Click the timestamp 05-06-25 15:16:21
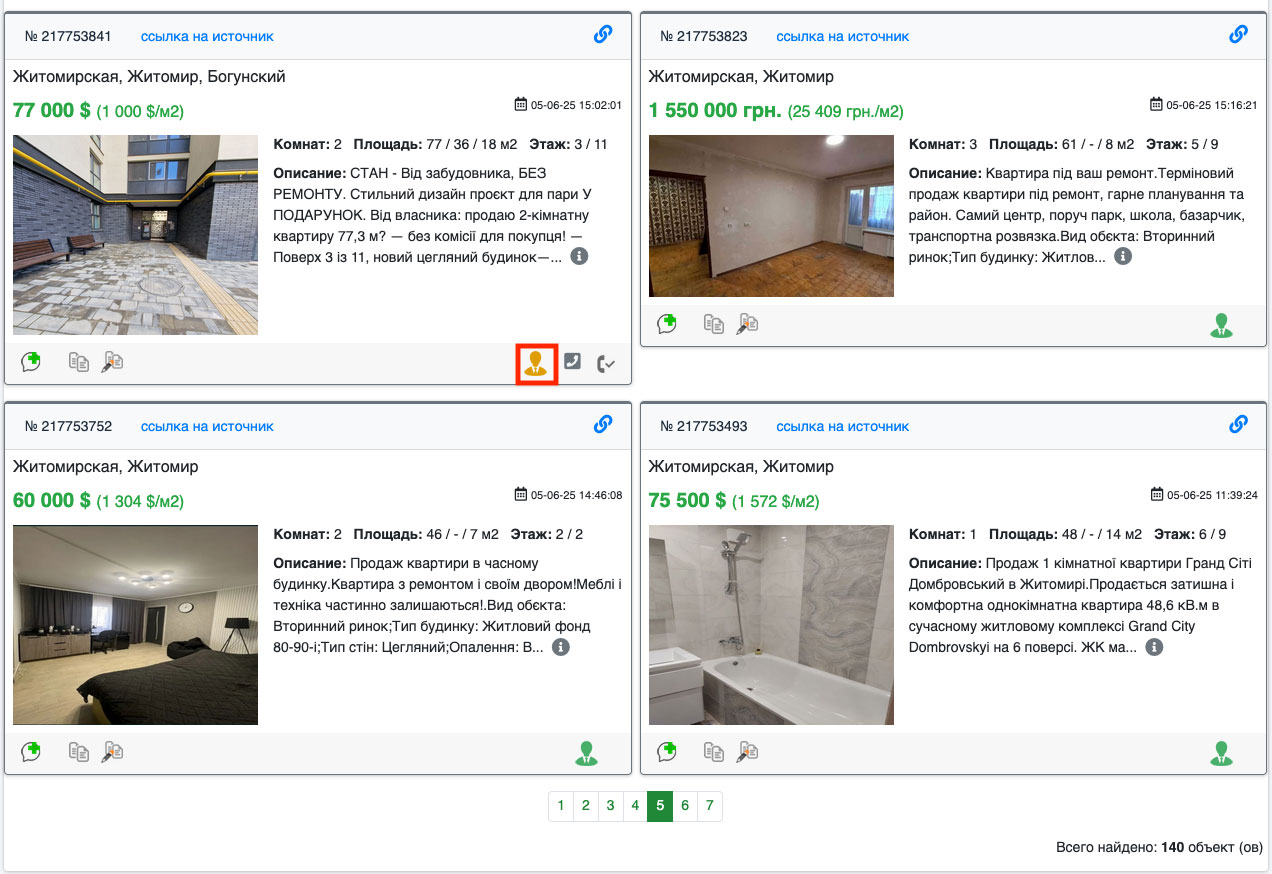Screen dimensions: 1272x874 coord(1211,105)
